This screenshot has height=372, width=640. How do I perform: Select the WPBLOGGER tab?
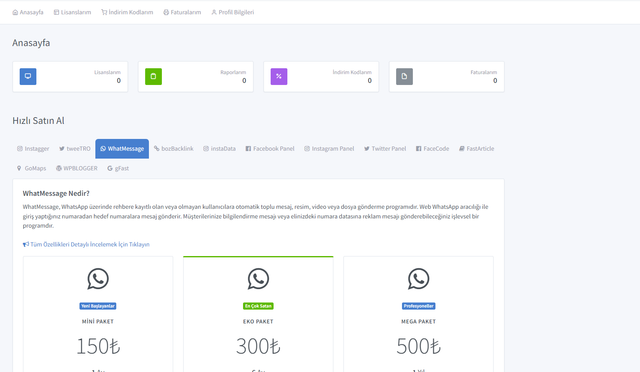[x=77, y=168]
